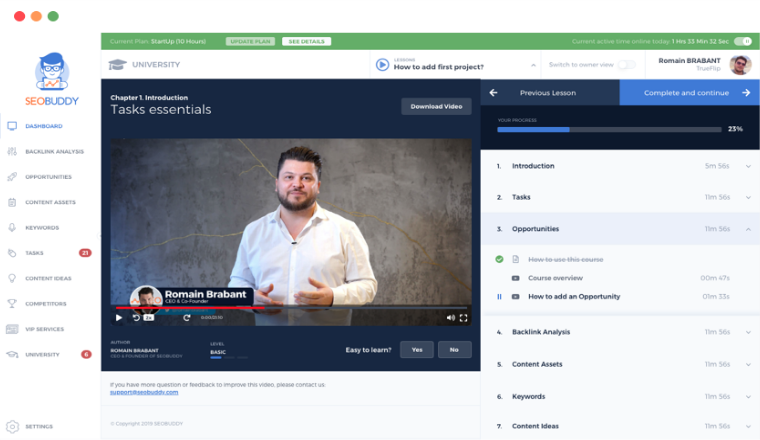Click the pause icon beside How to add an Opportunity
760x440 pixels.
499,297
